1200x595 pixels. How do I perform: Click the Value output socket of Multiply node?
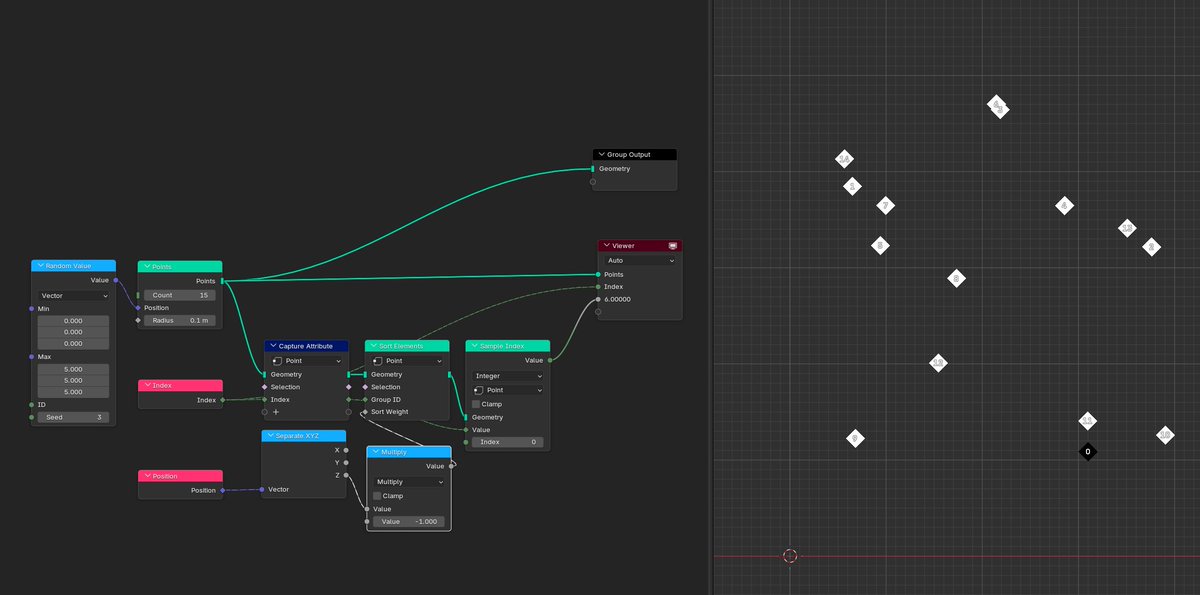[452, 465]
